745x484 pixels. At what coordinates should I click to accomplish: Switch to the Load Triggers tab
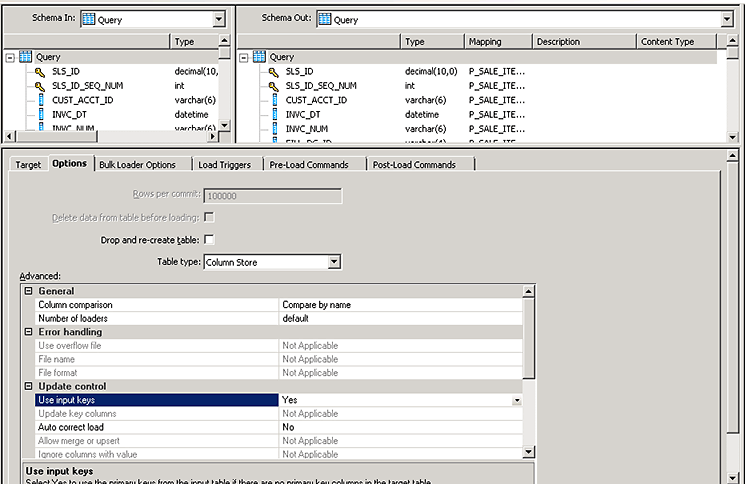pos(224,164)
